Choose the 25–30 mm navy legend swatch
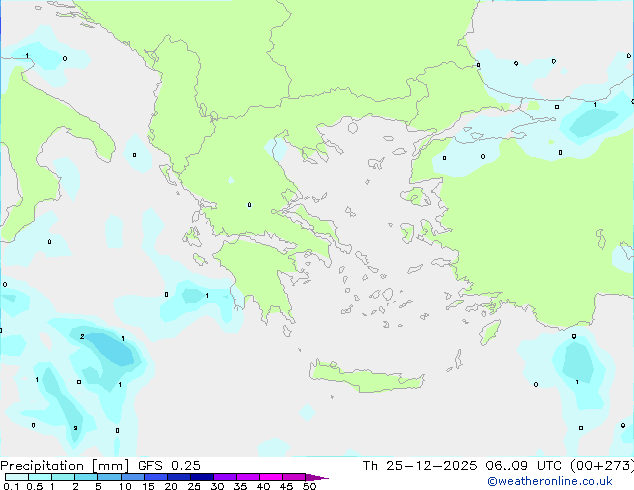Viewport: 634px width, 490px height. [x=201, y=477]
